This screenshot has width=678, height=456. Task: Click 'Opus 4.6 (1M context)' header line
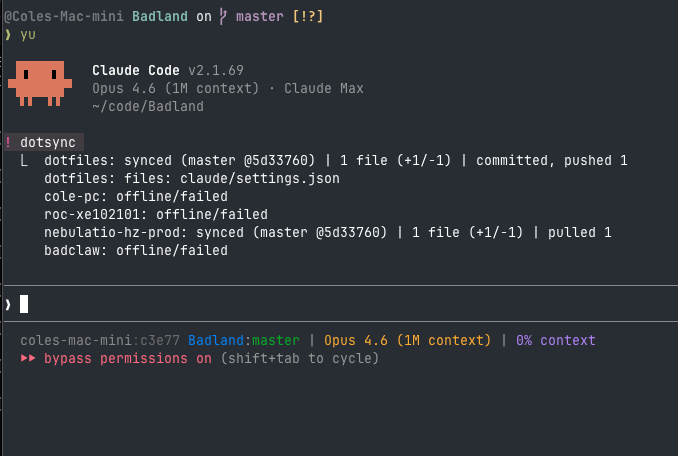point(176,89)
